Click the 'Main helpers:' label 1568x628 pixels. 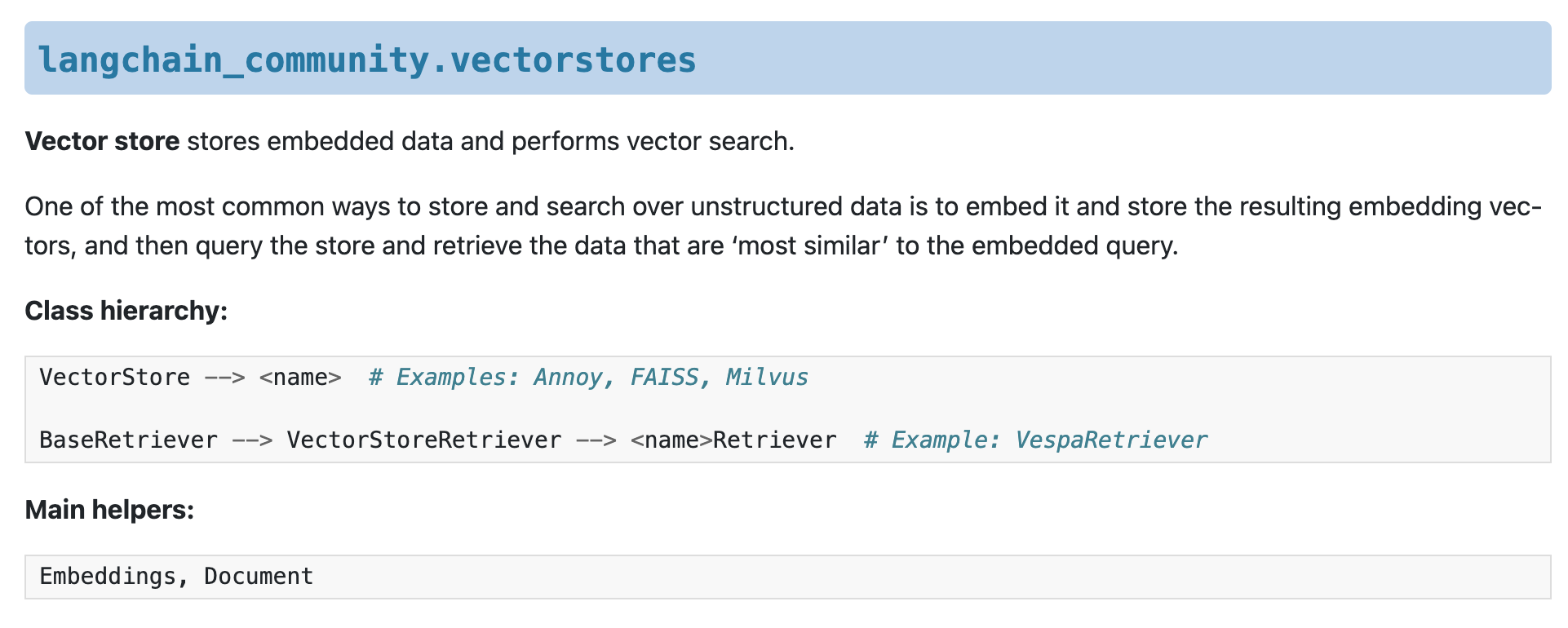click(x=109, y=510)
